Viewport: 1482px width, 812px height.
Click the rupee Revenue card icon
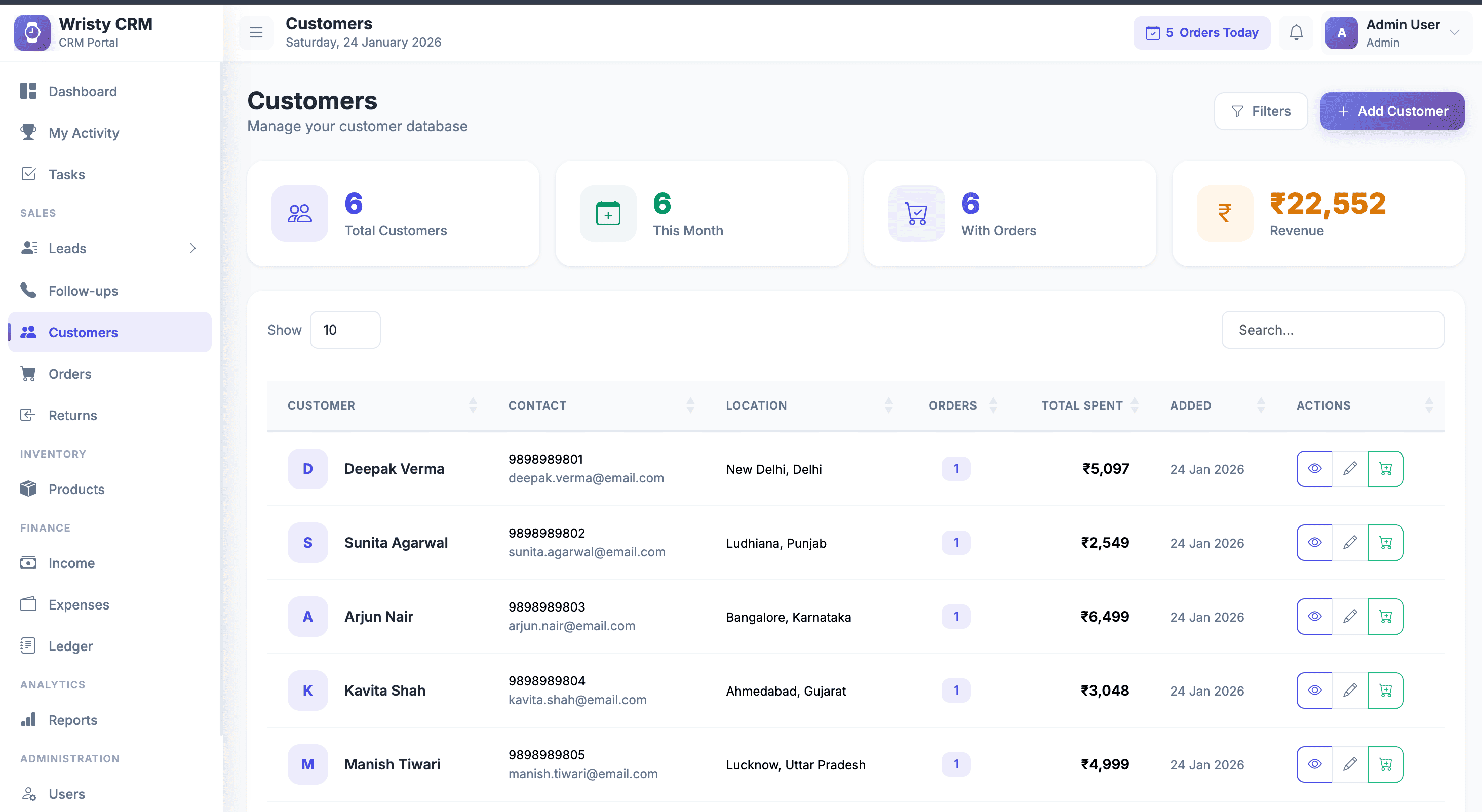1225,213
